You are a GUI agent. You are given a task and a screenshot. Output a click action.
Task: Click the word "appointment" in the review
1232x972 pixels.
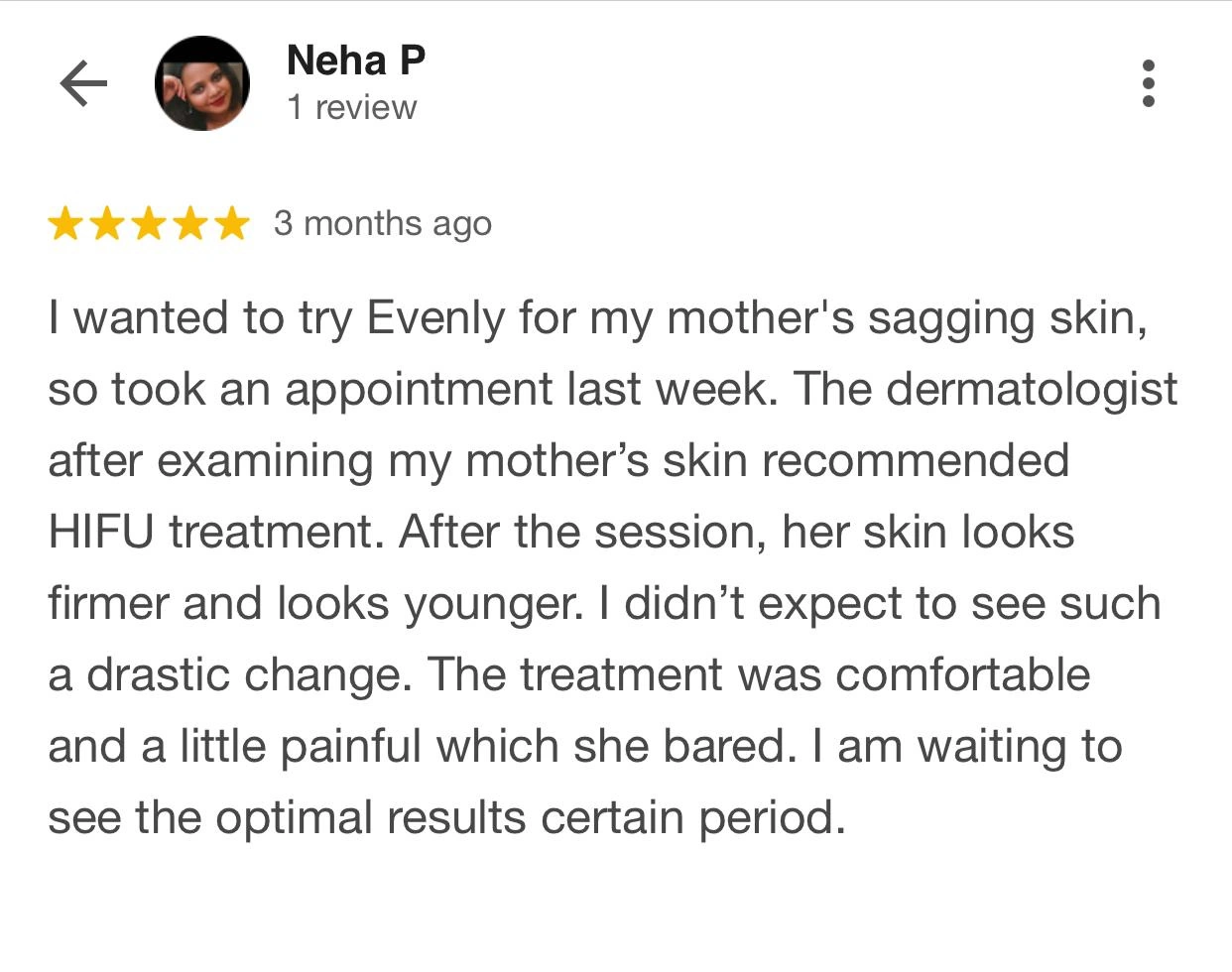(419, 390)
